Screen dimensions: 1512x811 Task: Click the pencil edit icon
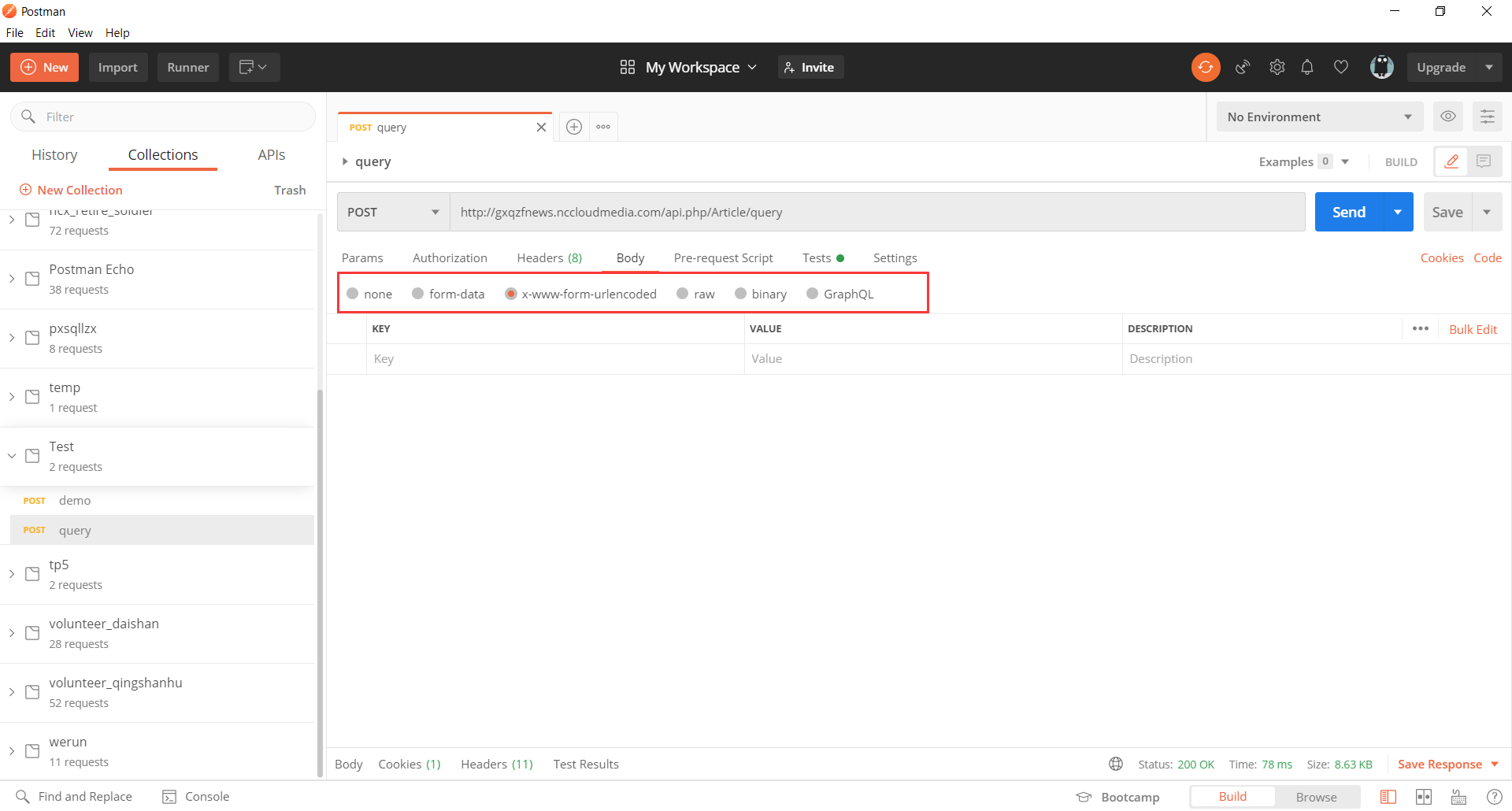click(1451, 161)
